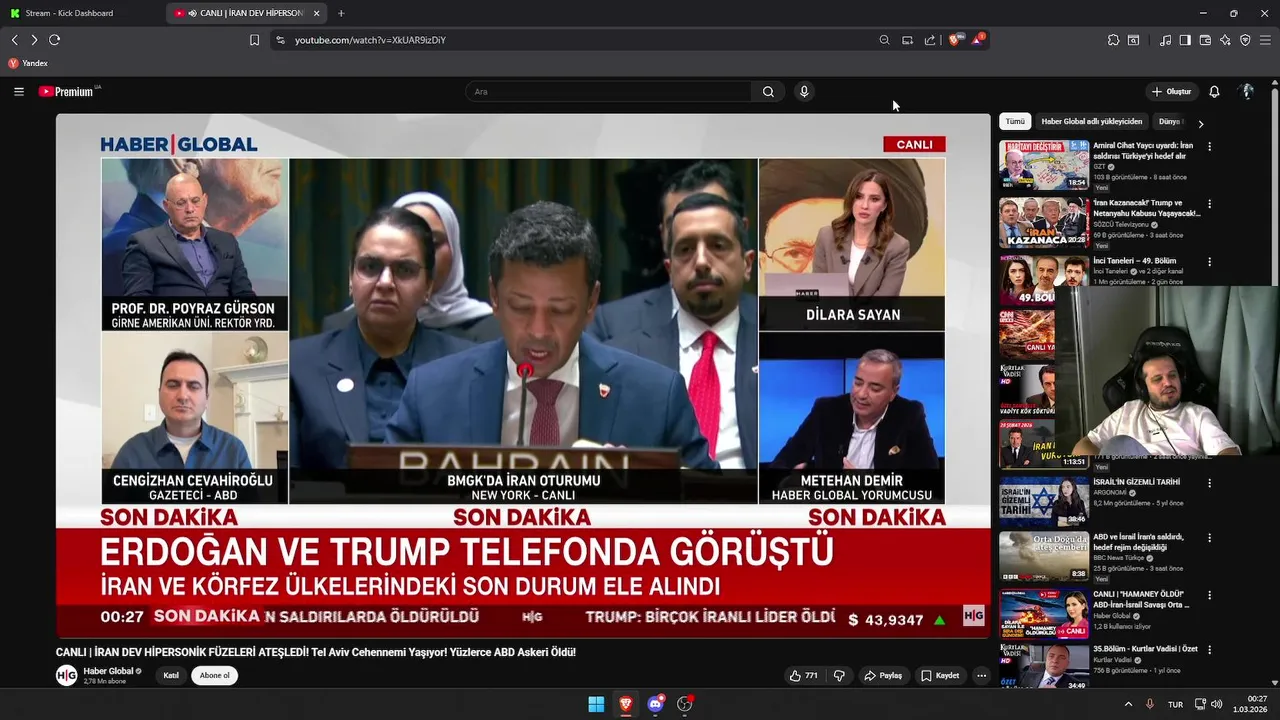Open the Windows Start menu

[596, 704]
